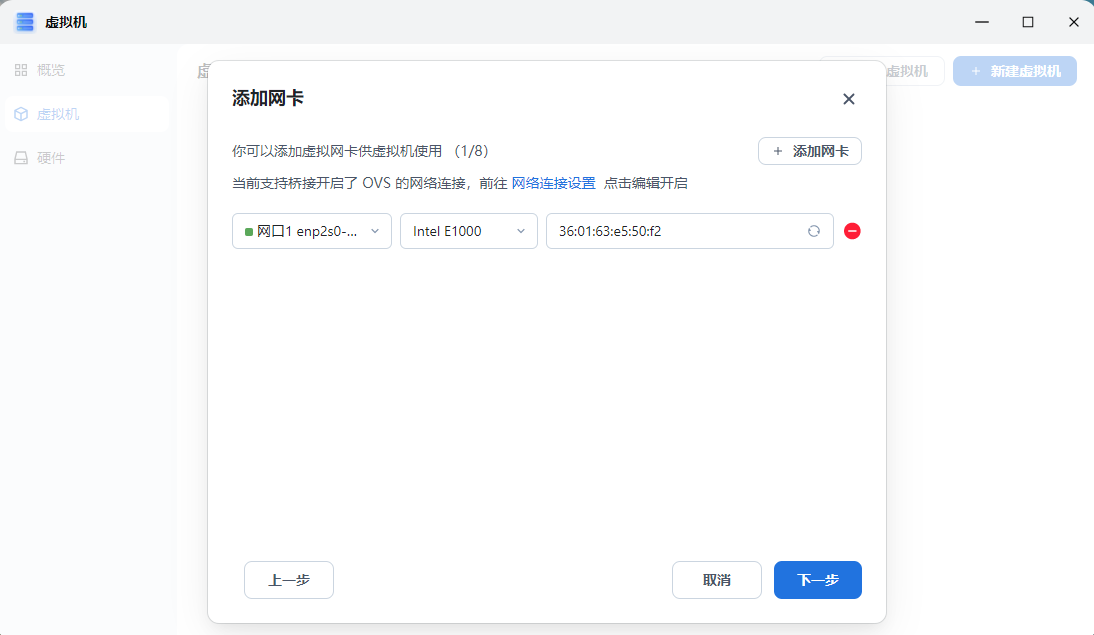Open the 网络连接设置 link

coord(553,184)
